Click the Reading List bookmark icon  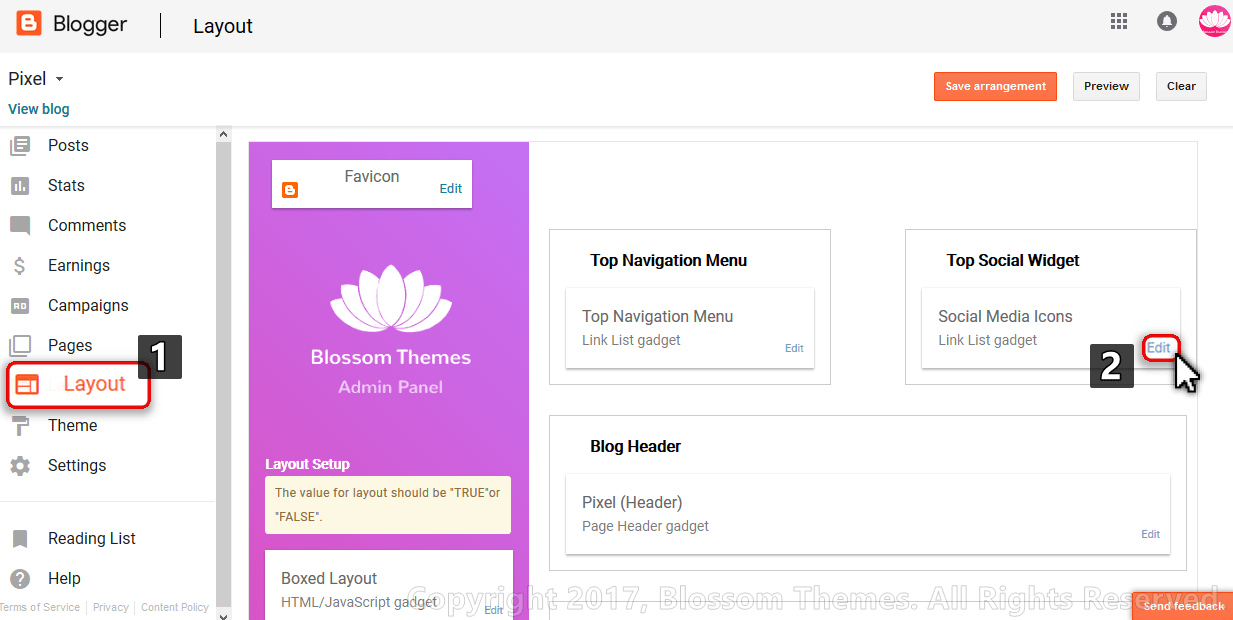pyautogui.click(x=20, y=539)
